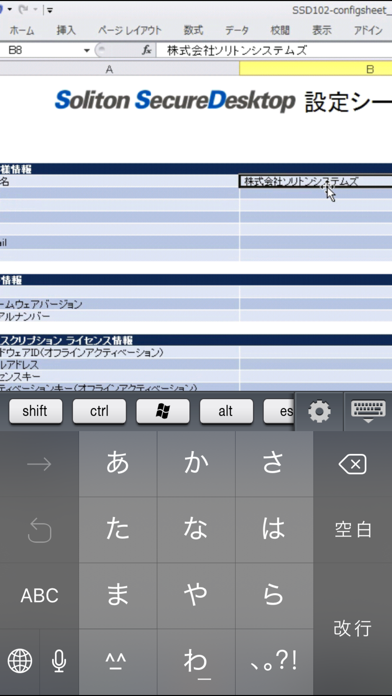Tap the は kana key

click(274, 530)
